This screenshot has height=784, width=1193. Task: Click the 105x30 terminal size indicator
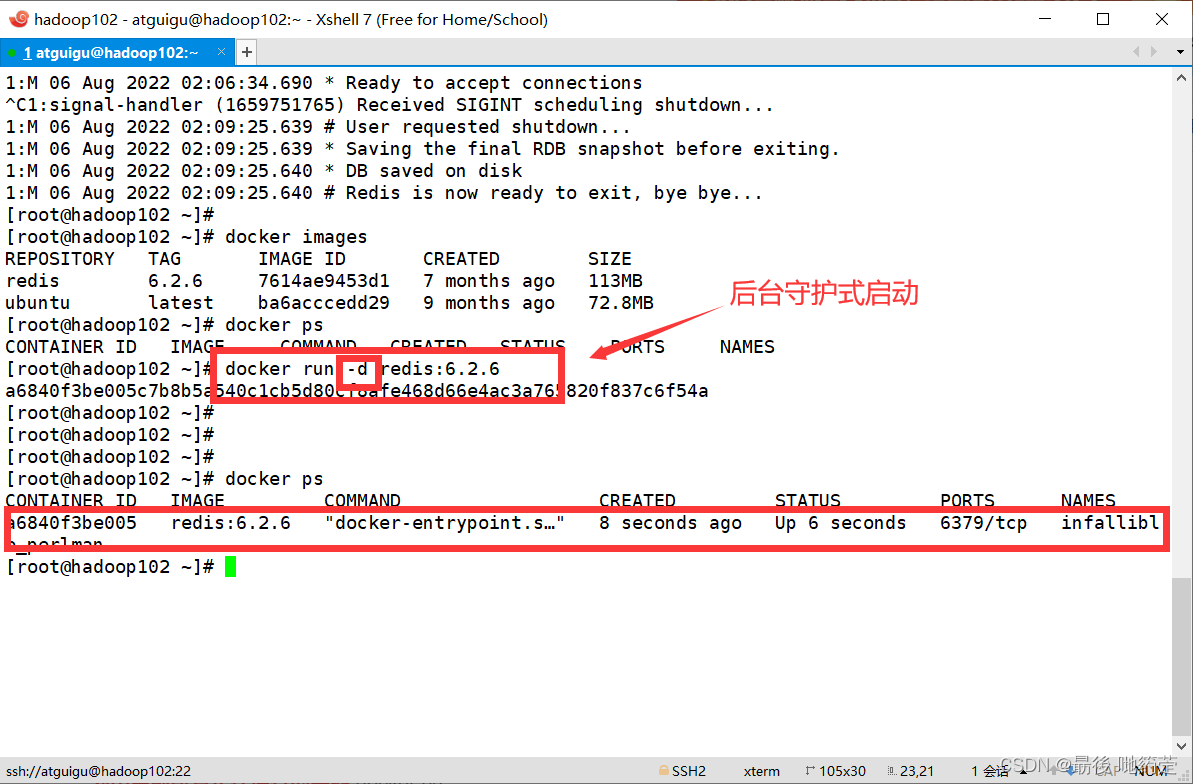pyautogui.click(x=835, y=771)
